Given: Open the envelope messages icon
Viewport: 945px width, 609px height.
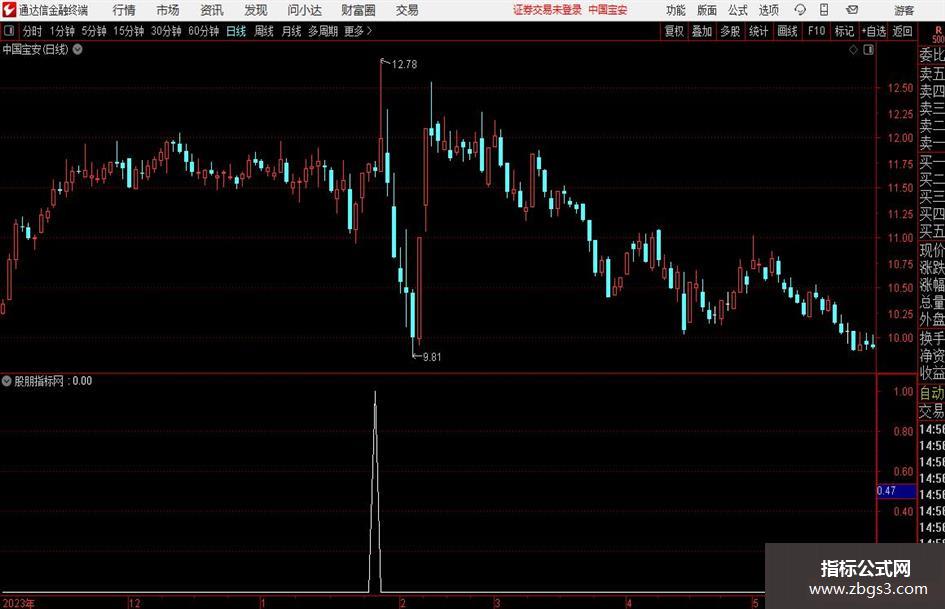Looking at the screenshot, I should [x=852, y=10].
